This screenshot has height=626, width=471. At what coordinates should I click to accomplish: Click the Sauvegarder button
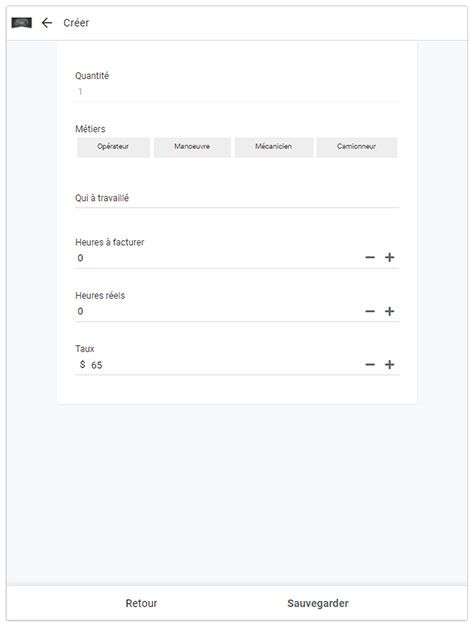[x=318, y=603]
